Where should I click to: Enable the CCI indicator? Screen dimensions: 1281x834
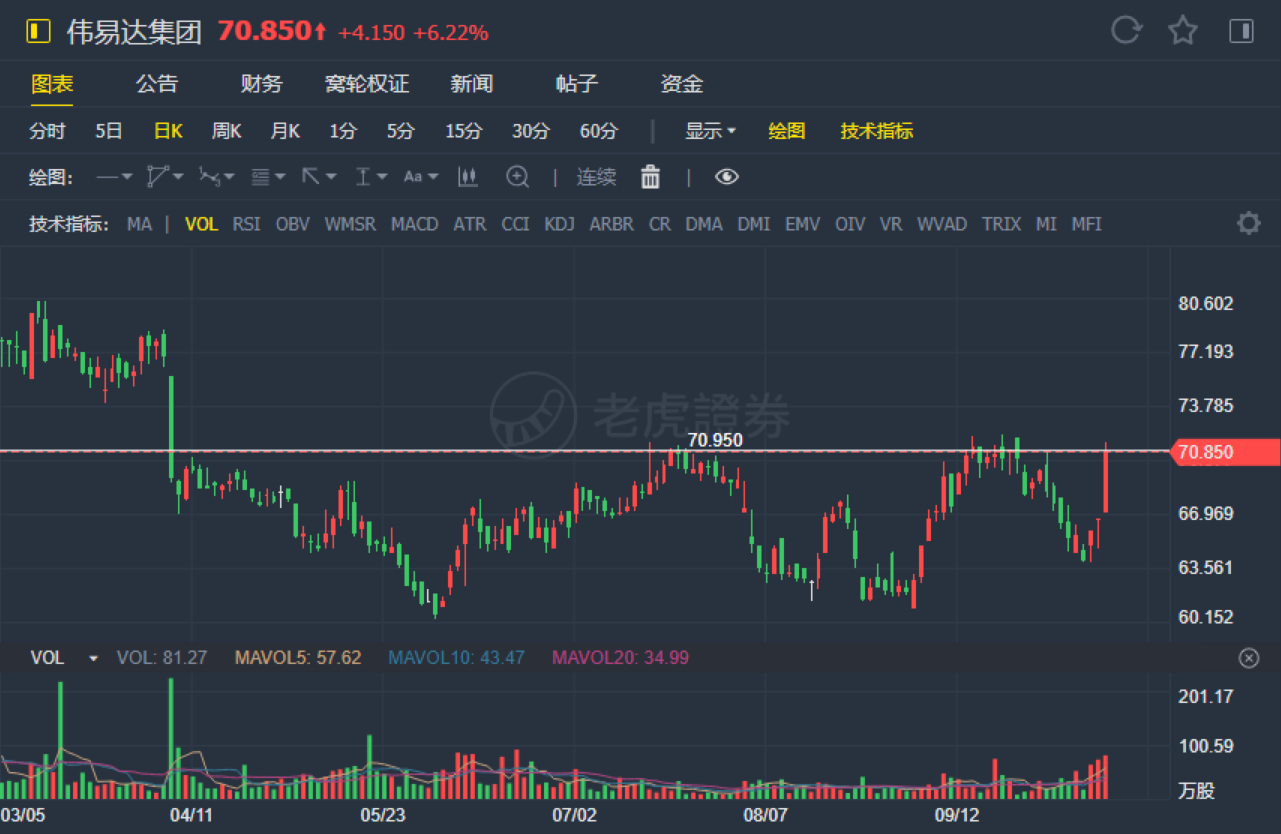pyautogui.click(x=515, y=224)
